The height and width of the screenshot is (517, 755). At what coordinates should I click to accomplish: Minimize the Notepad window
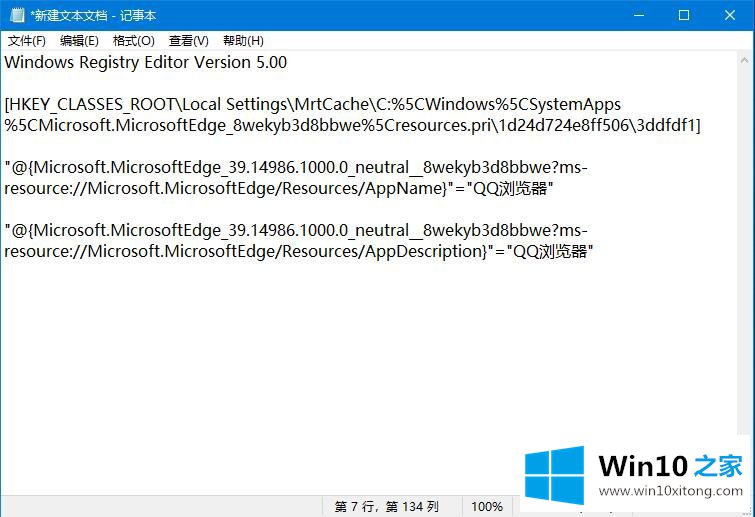pos(639,15)
